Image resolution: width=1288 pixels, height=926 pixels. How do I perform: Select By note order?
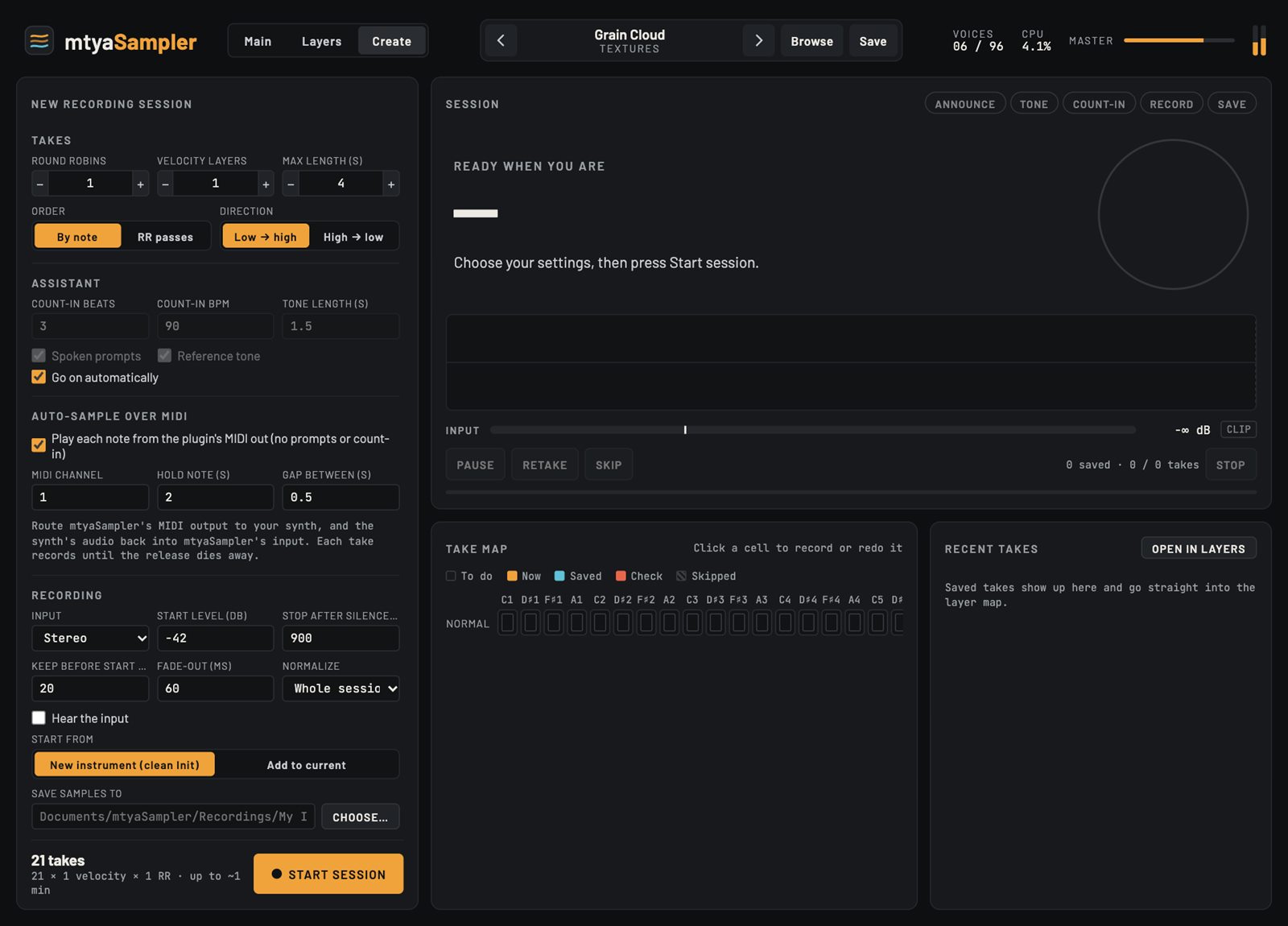click(x=77, y=237)
